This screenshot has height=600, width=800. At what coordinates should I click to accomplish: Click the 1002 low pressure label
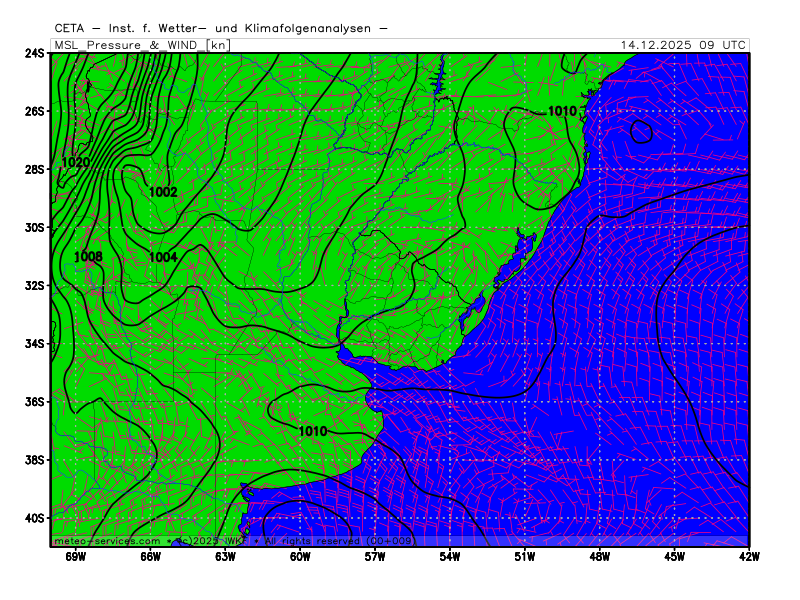163,192
